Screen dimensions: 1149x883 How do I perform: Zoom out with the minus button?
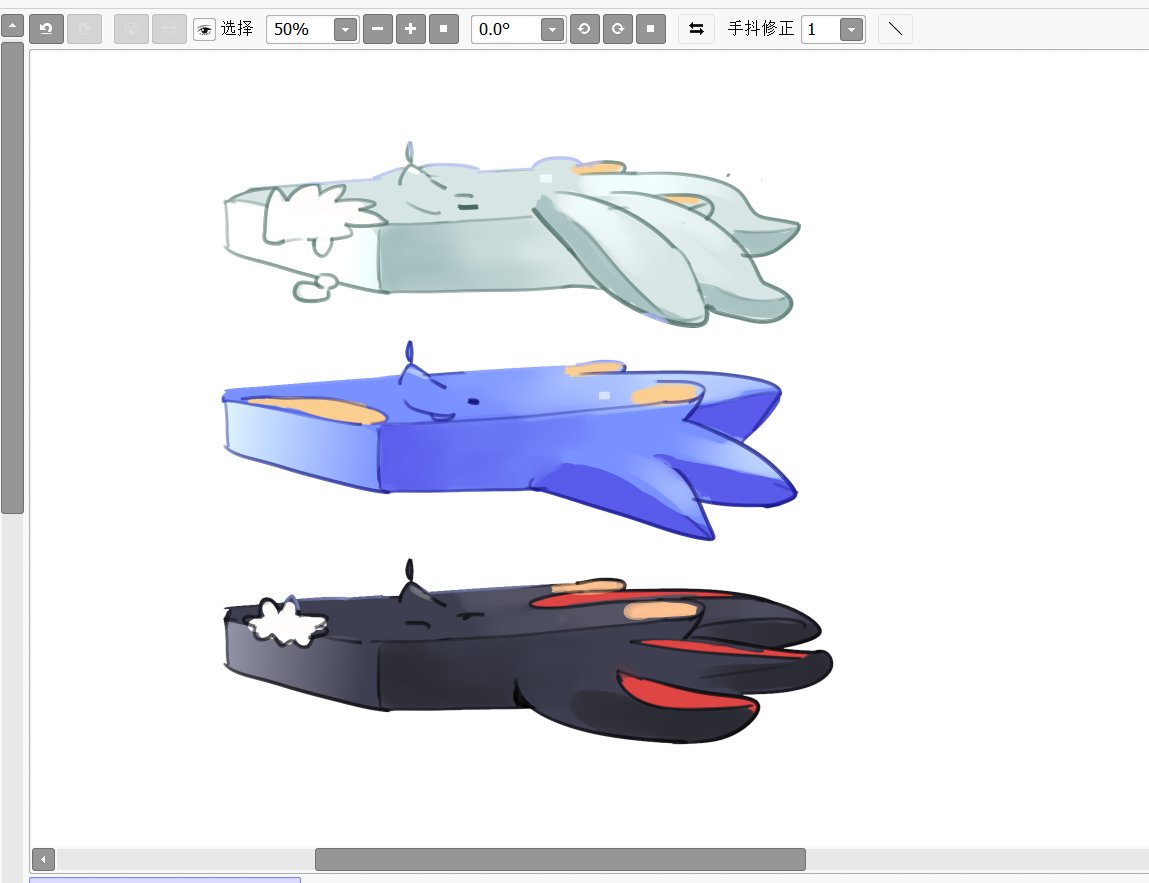pos(378,29)
